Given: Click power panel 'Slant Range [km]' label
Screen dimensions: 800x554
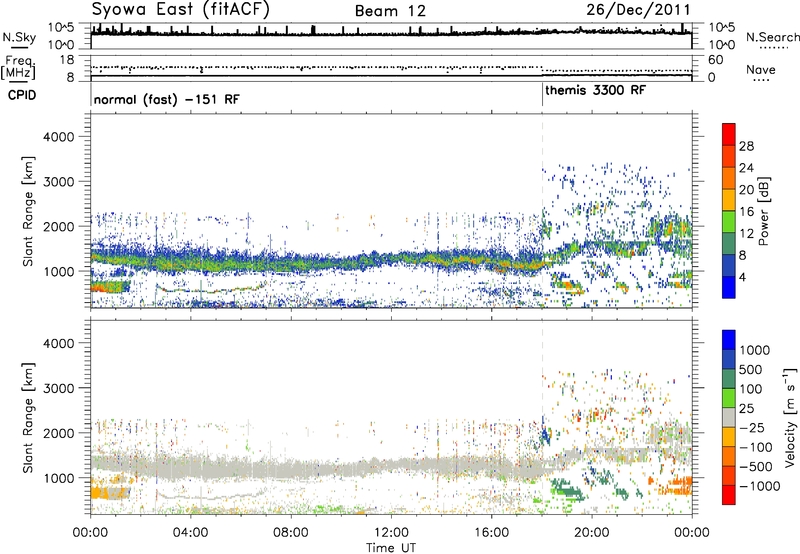Looking at the screenshot, I should 28,211.
